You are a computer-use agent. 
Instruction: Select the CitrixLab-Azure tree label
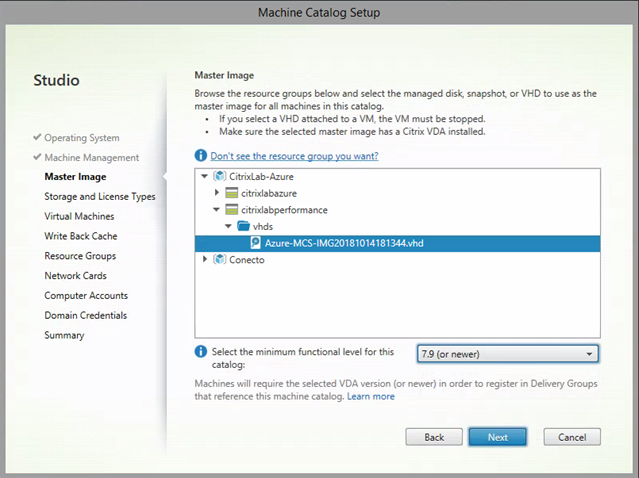(261, 176)
